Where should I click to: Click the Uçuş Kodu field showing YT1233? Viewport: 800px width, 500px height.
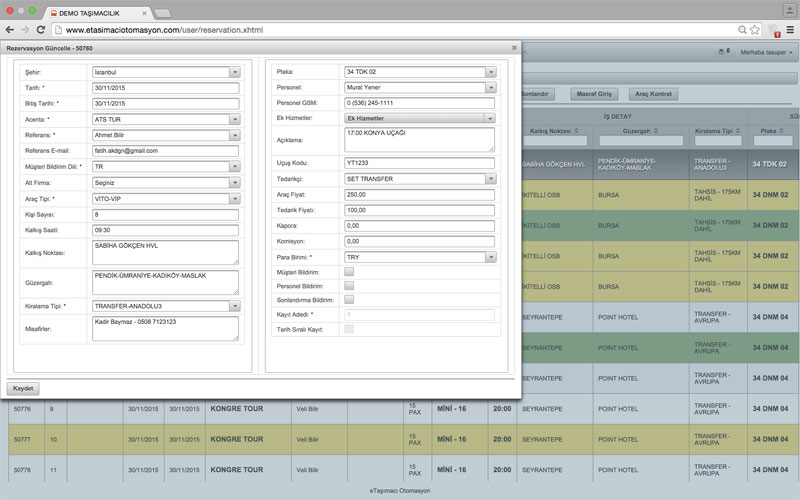[x=419, y=163]
